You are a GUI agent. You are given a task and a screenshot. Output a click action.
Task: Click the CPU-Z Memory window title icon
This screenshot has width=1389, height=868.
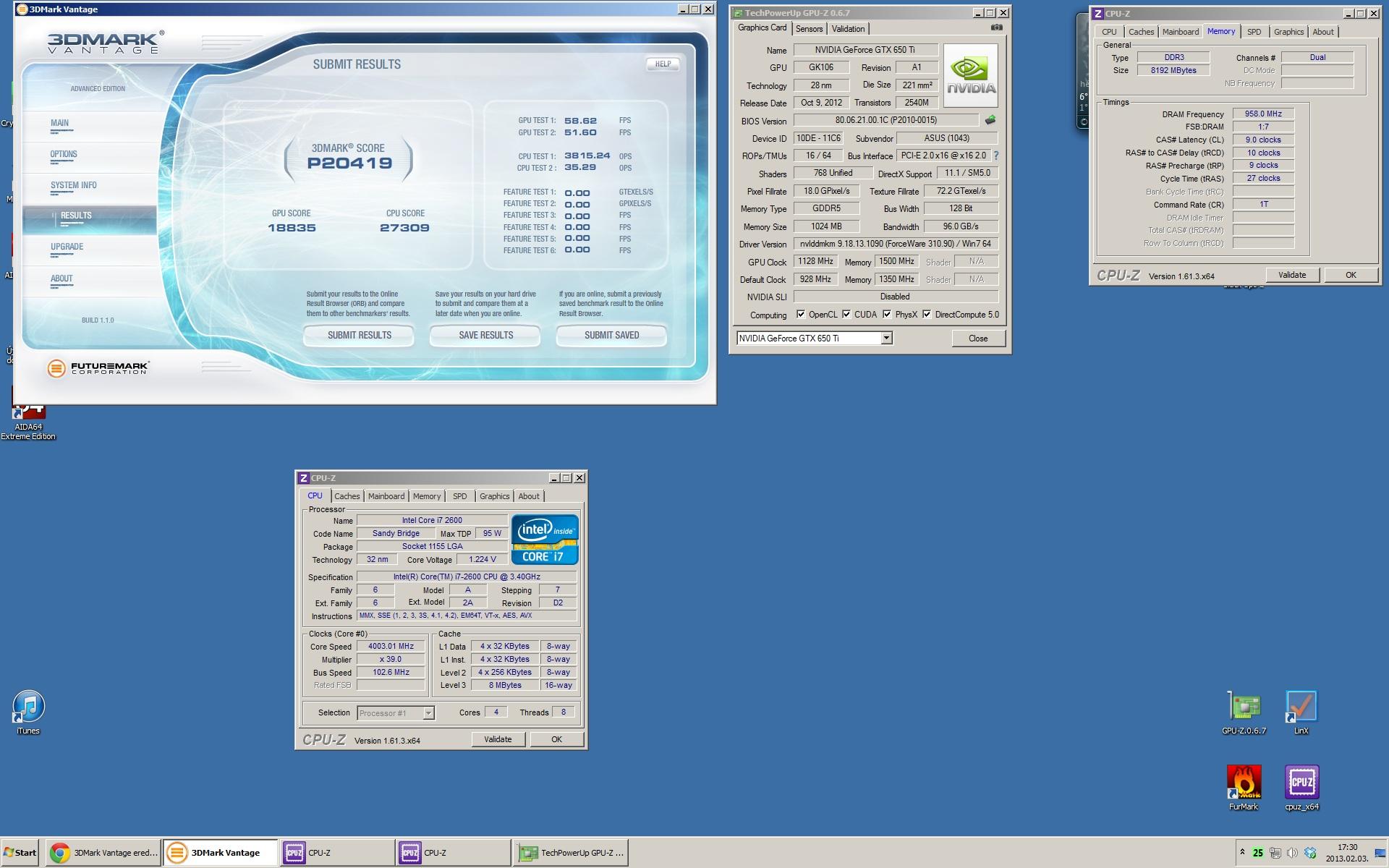pyautogui.click(x=1097, y=13)
